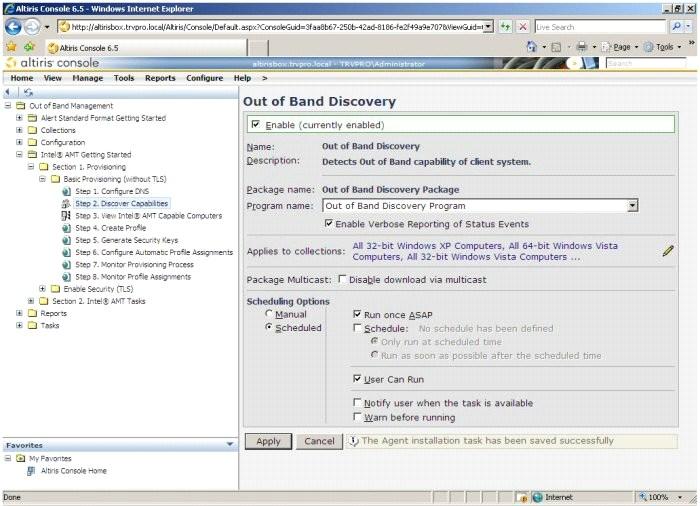
Task: Expand Alert Standard Format Getting Started
Action: 19,118
